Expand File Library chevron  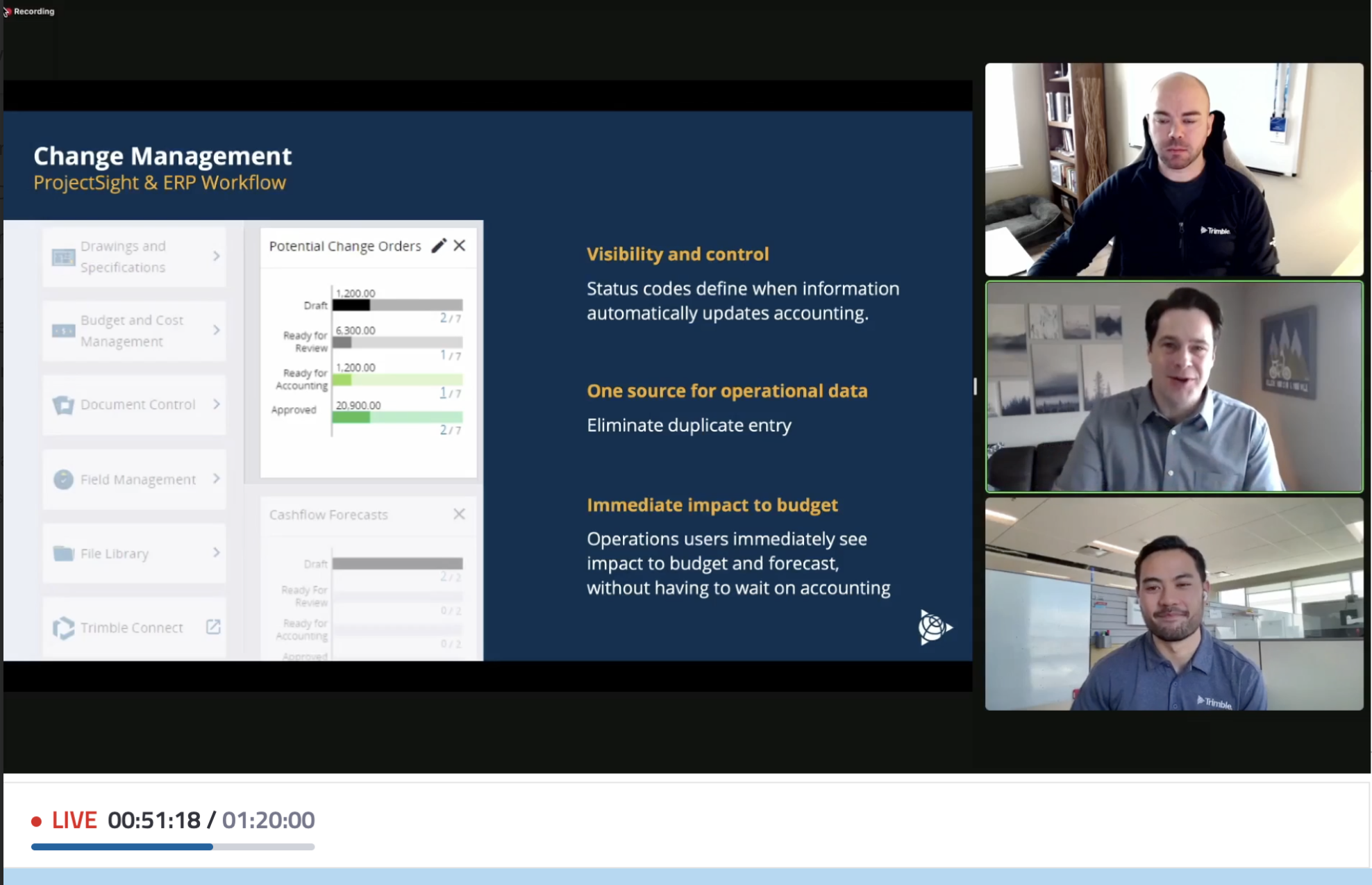click(217, 552)
